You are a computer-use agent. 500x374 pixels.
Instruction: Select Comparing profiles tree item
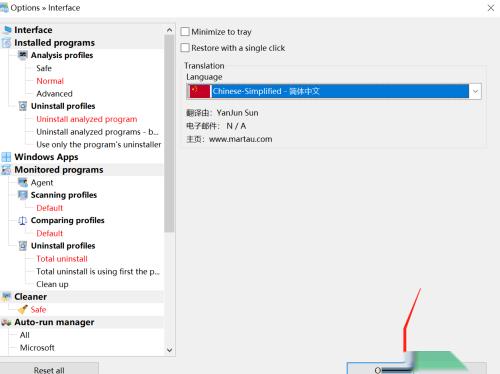pos(67,220)
